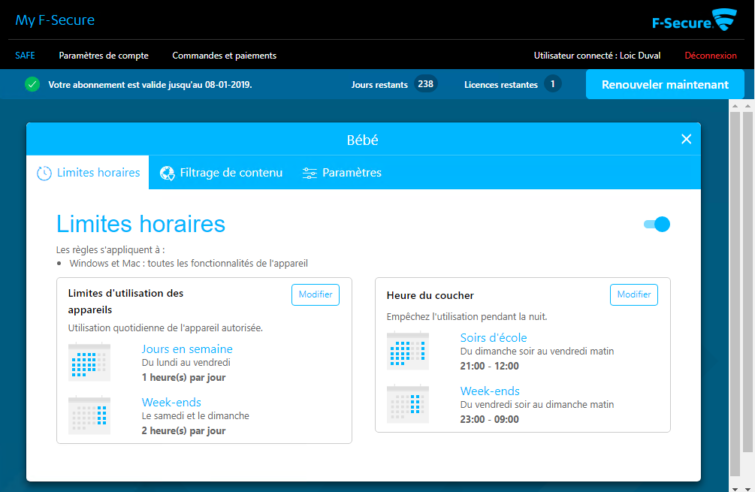Click the 'Windows et Mac' rule text
Image resolution: width=755 pixels, height=492 pixels.
click(x=188, y=263)
